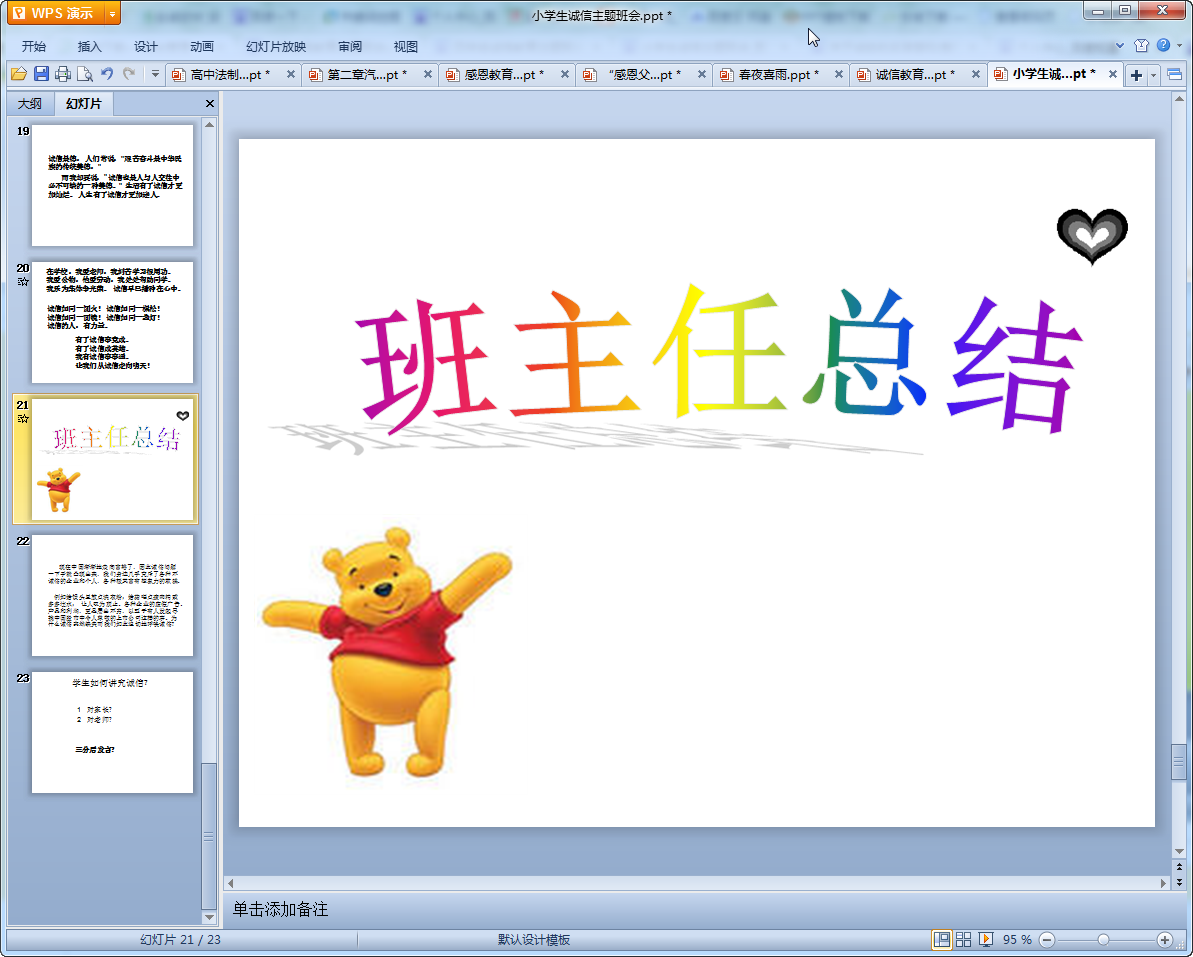Close the 高中法制...pt document tab

coord(291,75)
